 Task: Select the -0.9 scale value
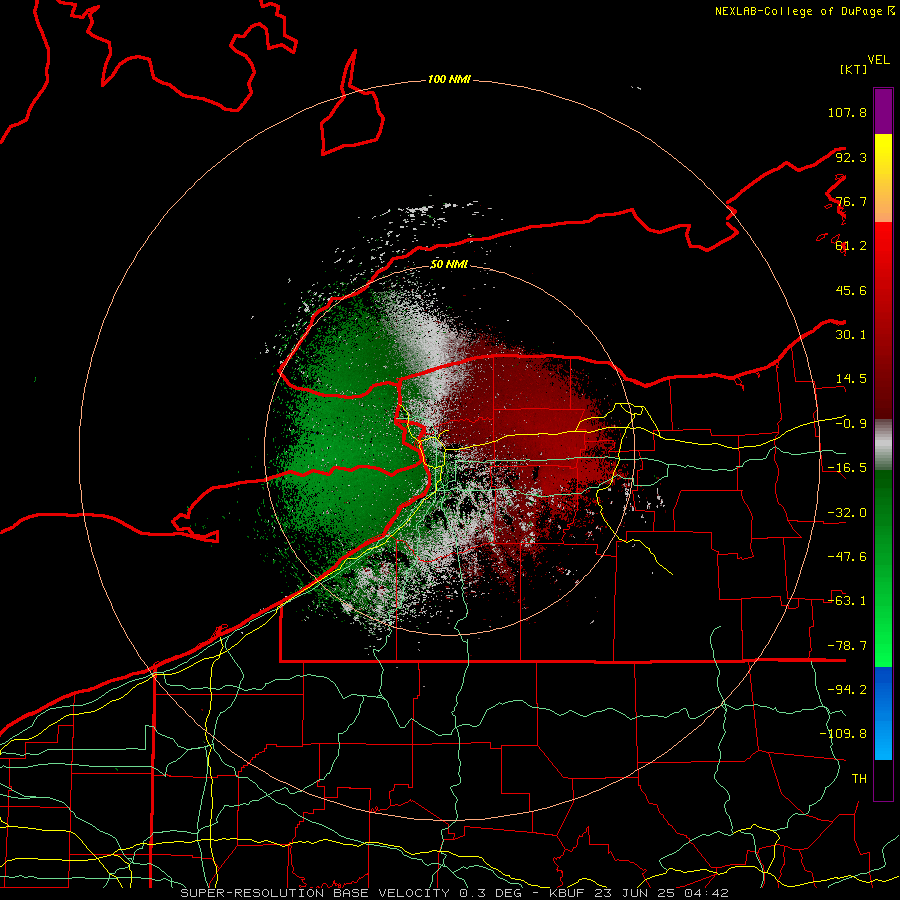pyautogui.click(x=851, y=424)
